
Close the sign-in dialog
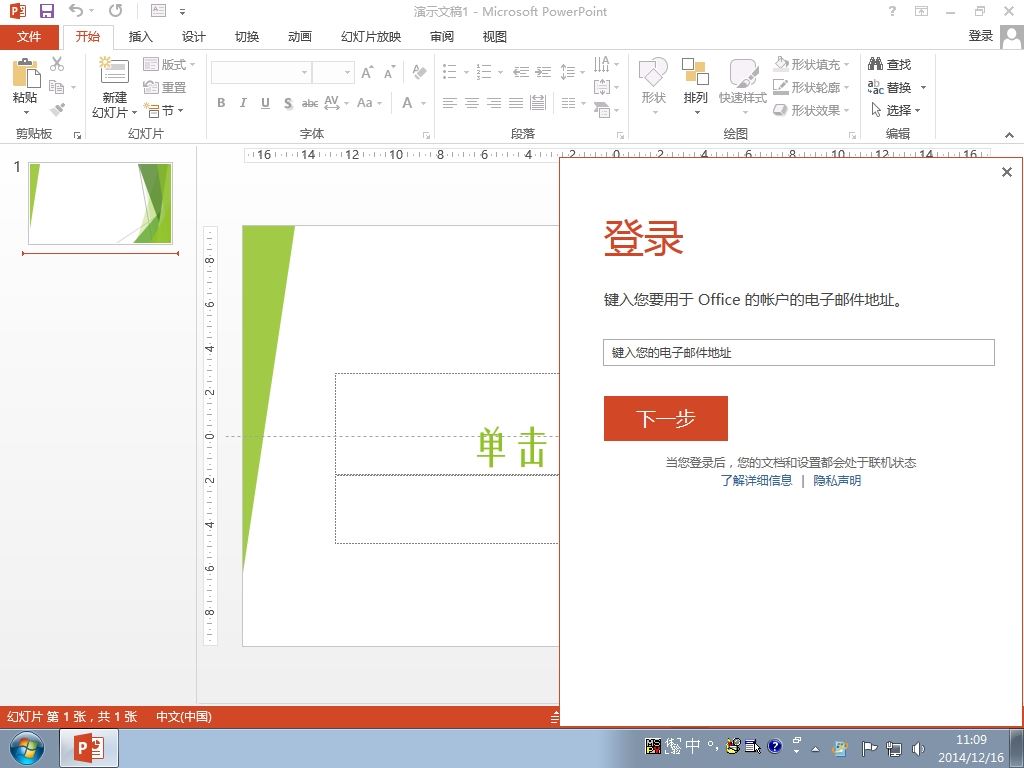point(1006,172)
